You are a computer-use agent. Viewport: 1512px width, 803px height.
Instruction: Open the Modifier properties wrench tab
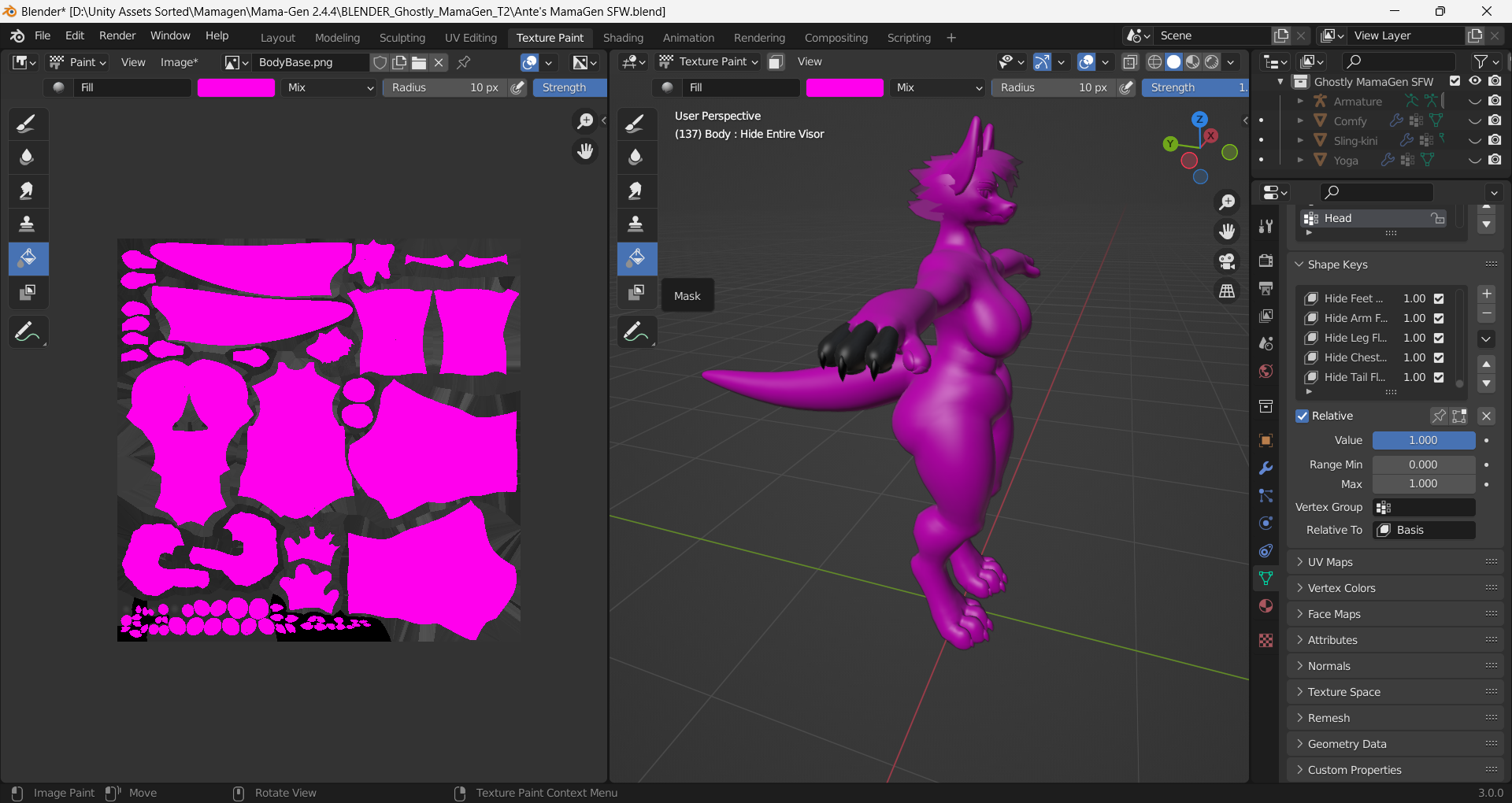click(1266, 468)
